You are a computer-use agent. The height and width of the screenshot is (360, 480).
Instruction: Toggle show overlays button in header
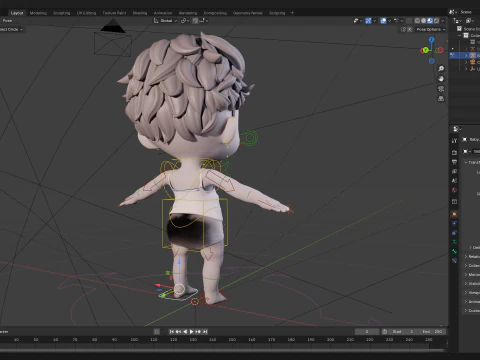coord(383,21)
